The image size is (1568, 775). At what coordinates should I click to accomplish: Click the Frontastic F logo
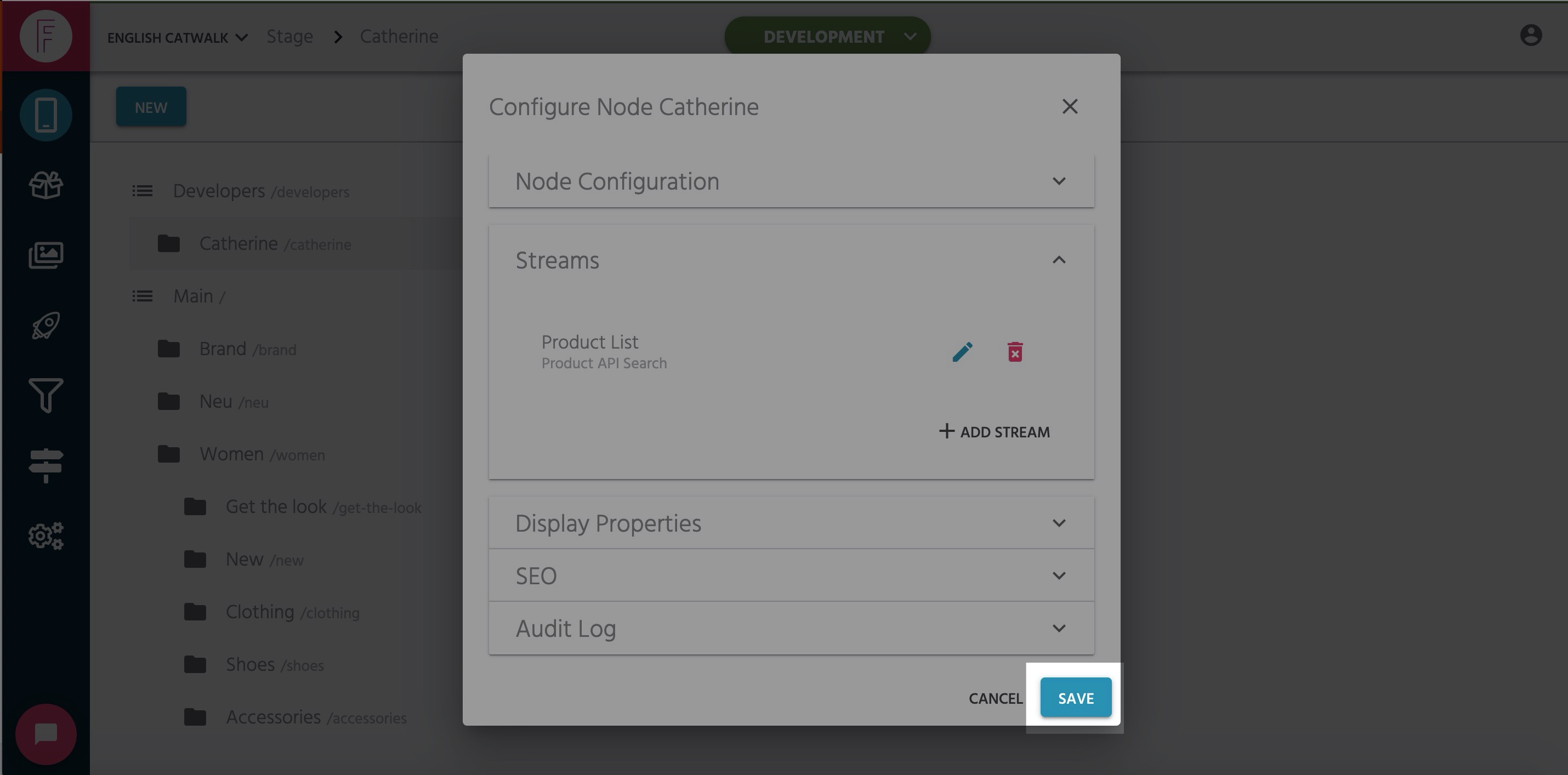(46, 36)
